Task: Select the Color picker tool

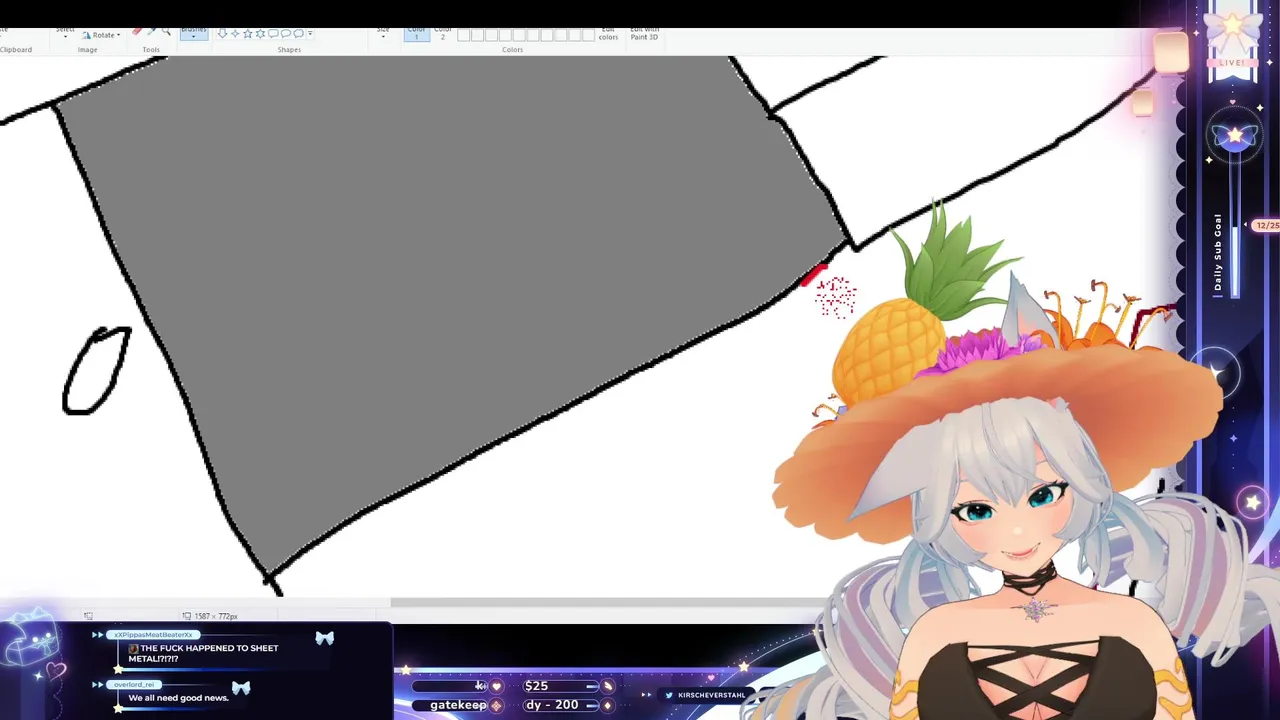Action: (151, 31)
